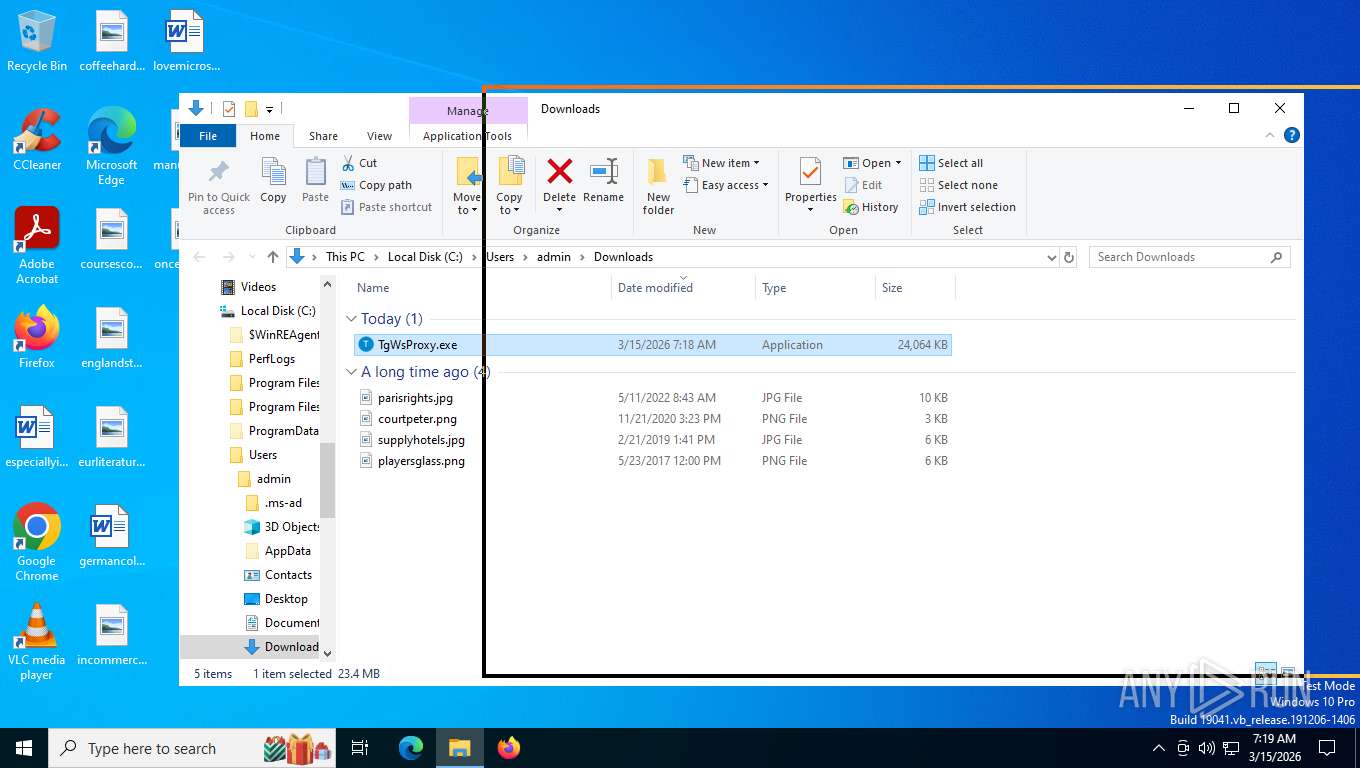1360x768 pixels.
Task: Switch to Details view icon in status bar
Action: point(1265,673)
